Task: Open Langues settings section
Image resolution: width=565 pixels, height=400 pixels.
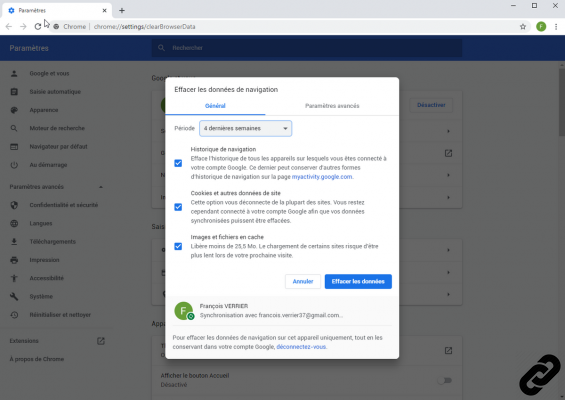Action: (x=41, y=223)
